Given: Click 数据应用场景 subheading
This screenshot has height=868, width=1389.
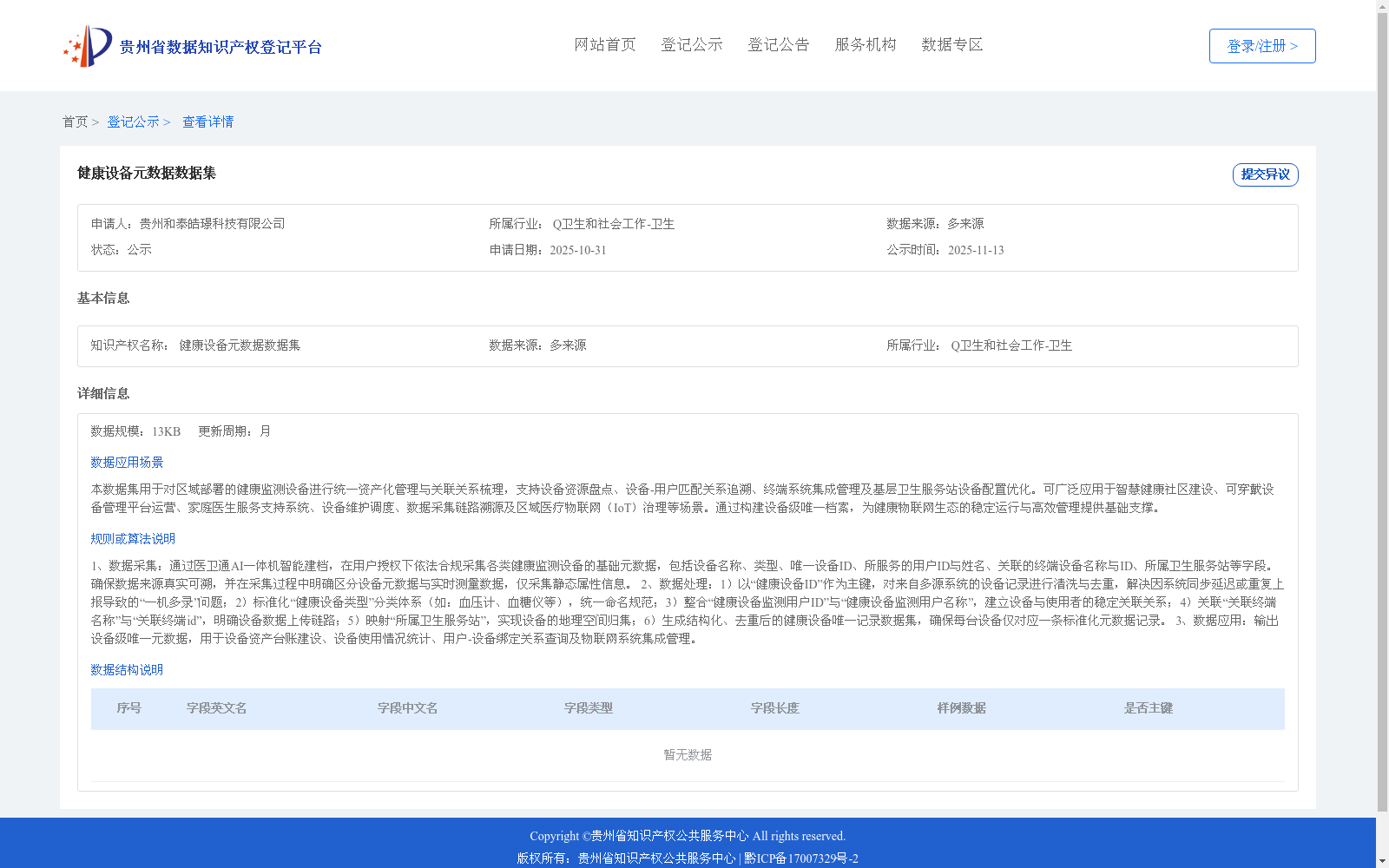Looking at the screenshot, I should [127, 463].
